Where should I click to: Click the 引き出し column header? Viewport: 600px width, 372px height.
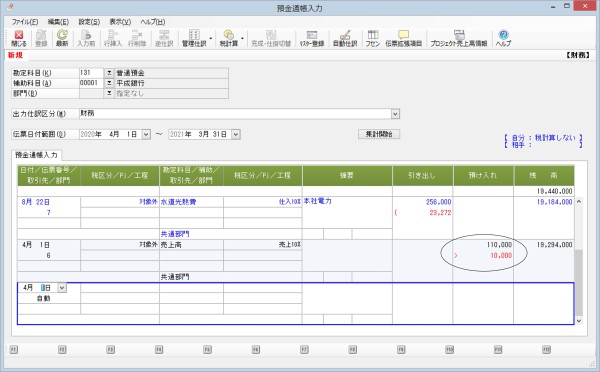tap(423, 176)
